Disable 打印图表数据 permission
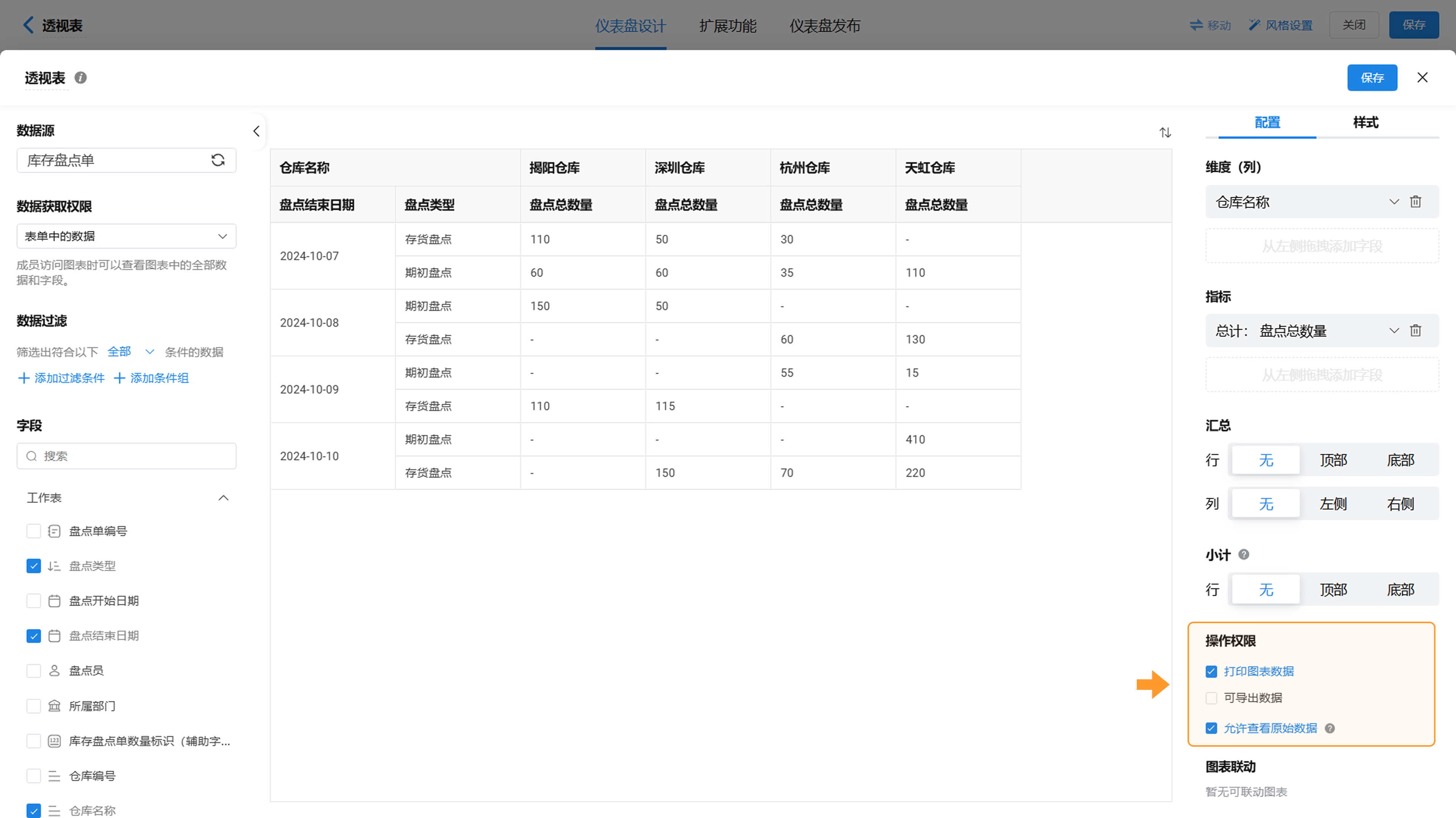This screenshot has width=1456, height=818. coord(1211,671)
